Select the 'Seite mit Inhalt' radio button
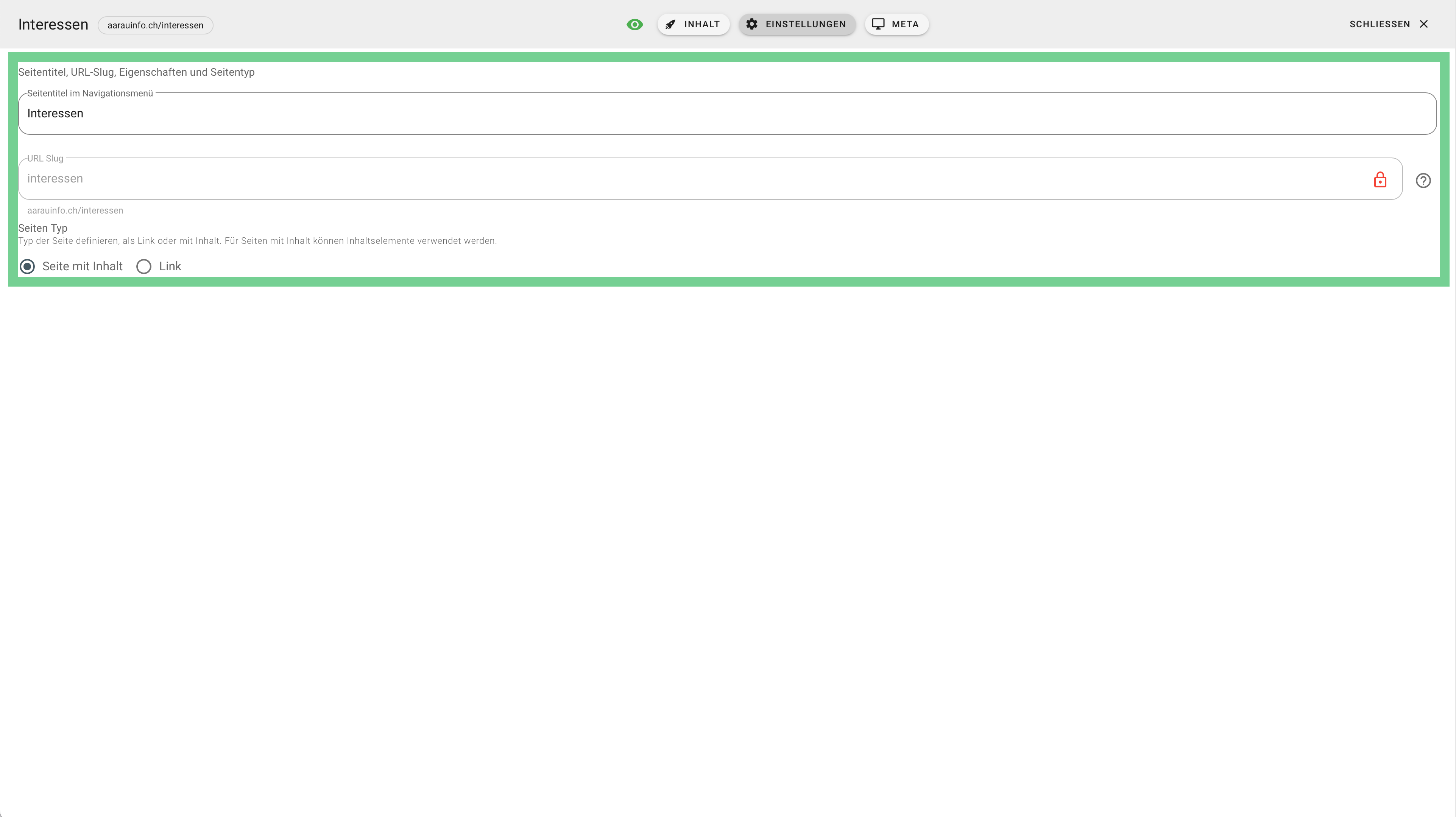The height and width of the screenshot is (817, 1456). [27, 266]
